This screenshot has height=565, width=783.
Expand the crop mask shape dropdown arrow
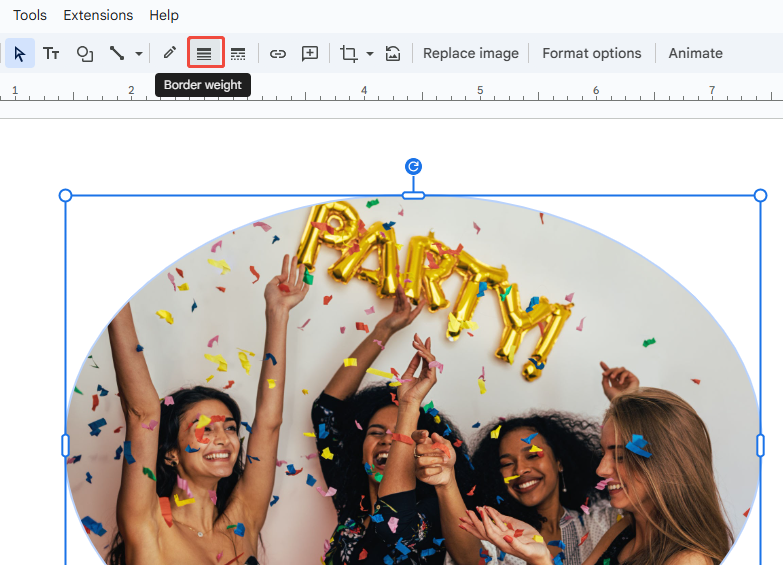pyautogui.click(x=370, y=54)
